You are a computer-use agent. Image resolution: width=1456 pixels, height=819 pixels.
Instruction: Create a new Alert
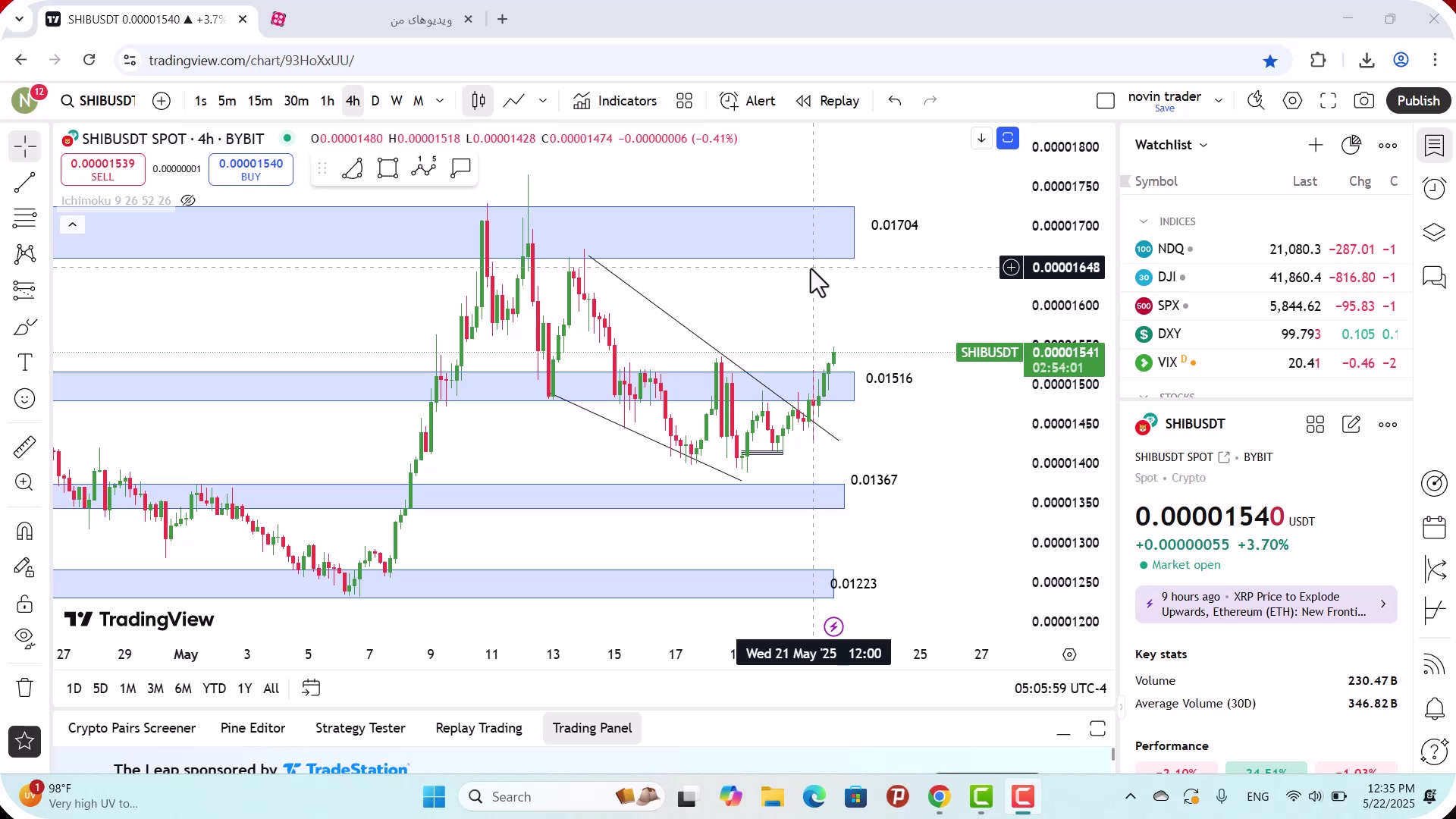[x=748, y=101]
